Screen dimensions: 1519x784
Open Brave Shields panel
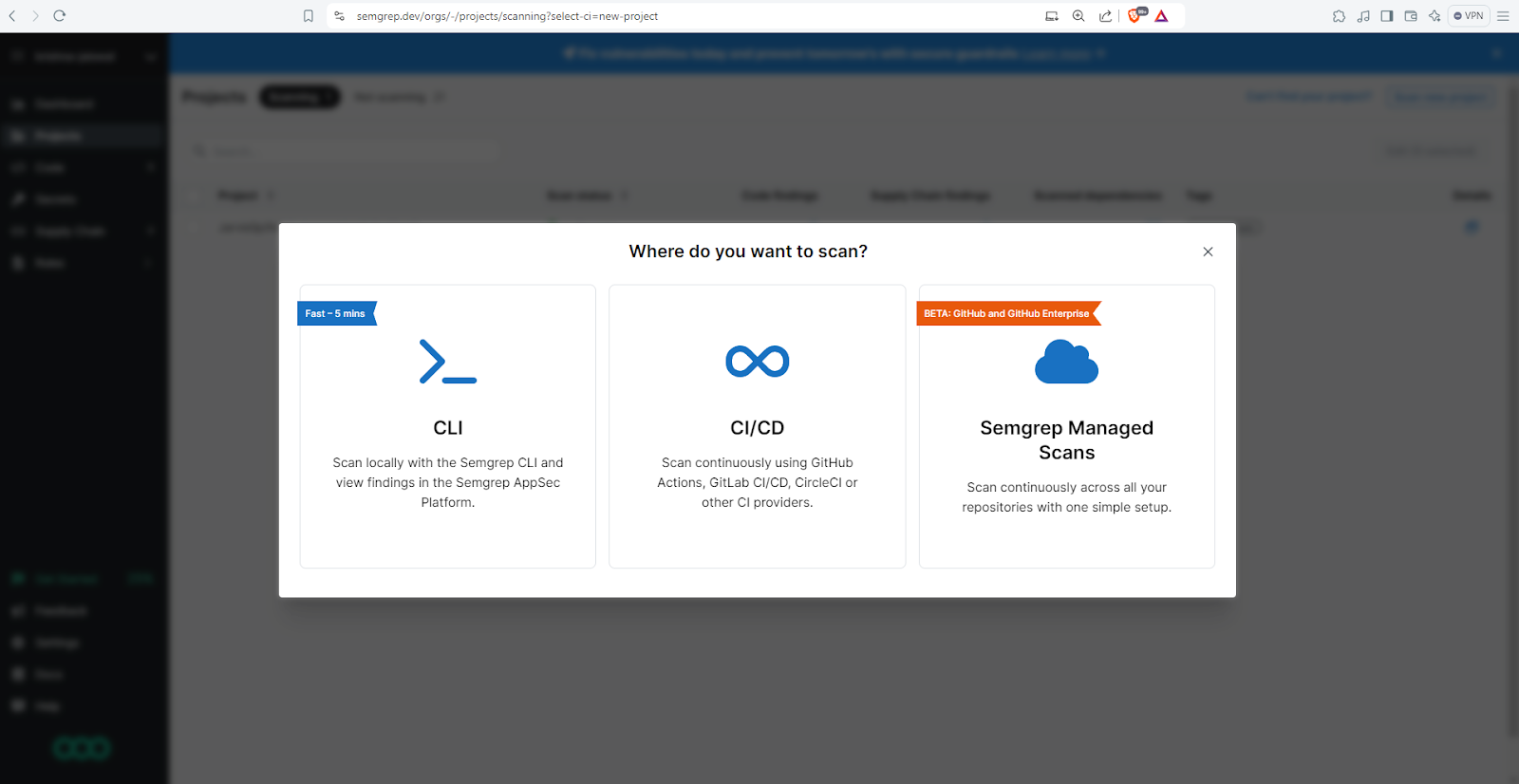point(1135,16)
